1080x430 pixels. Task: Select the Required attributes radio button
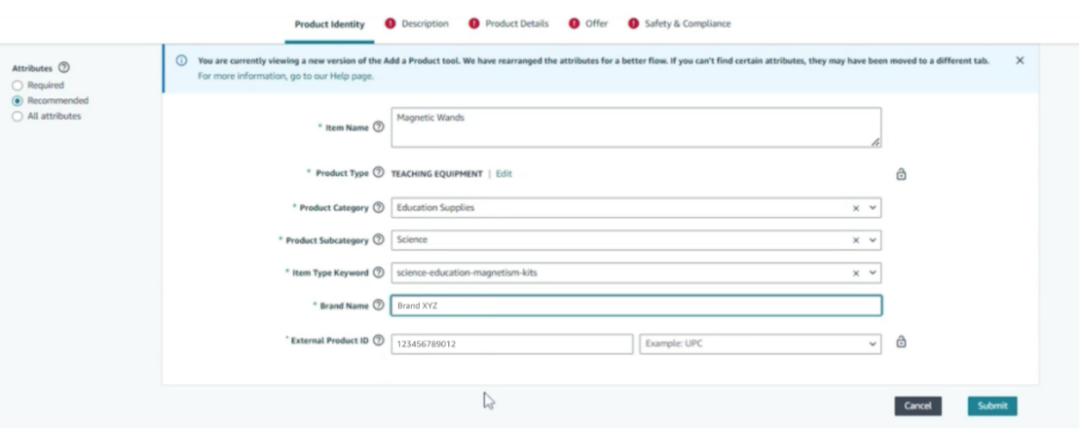[x=17, y=86]
